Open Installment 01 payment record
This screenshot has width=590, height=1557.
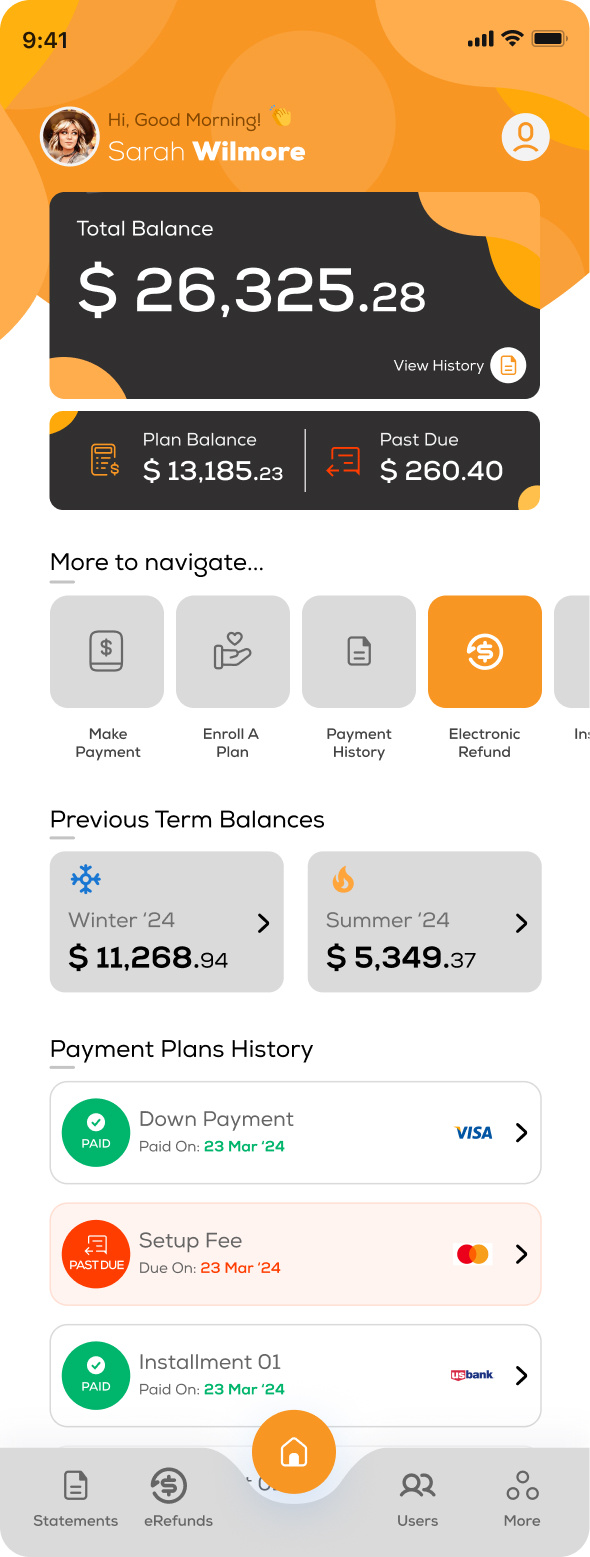coord(521,1374)
